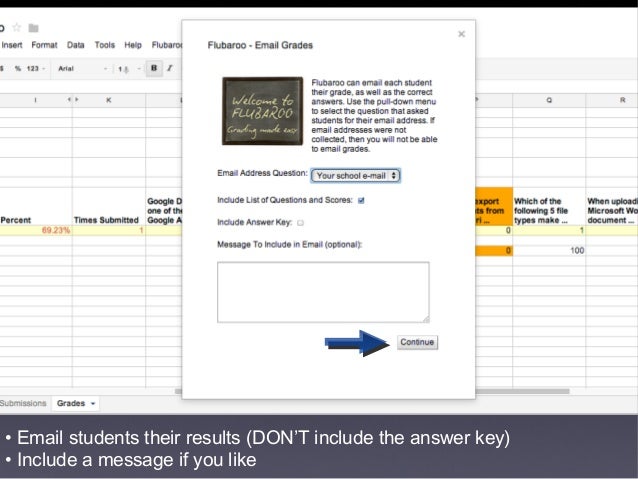Toggle italic formatting in the toolbar
The width and height of the screenshot is (638, 479).
[170, 68]
